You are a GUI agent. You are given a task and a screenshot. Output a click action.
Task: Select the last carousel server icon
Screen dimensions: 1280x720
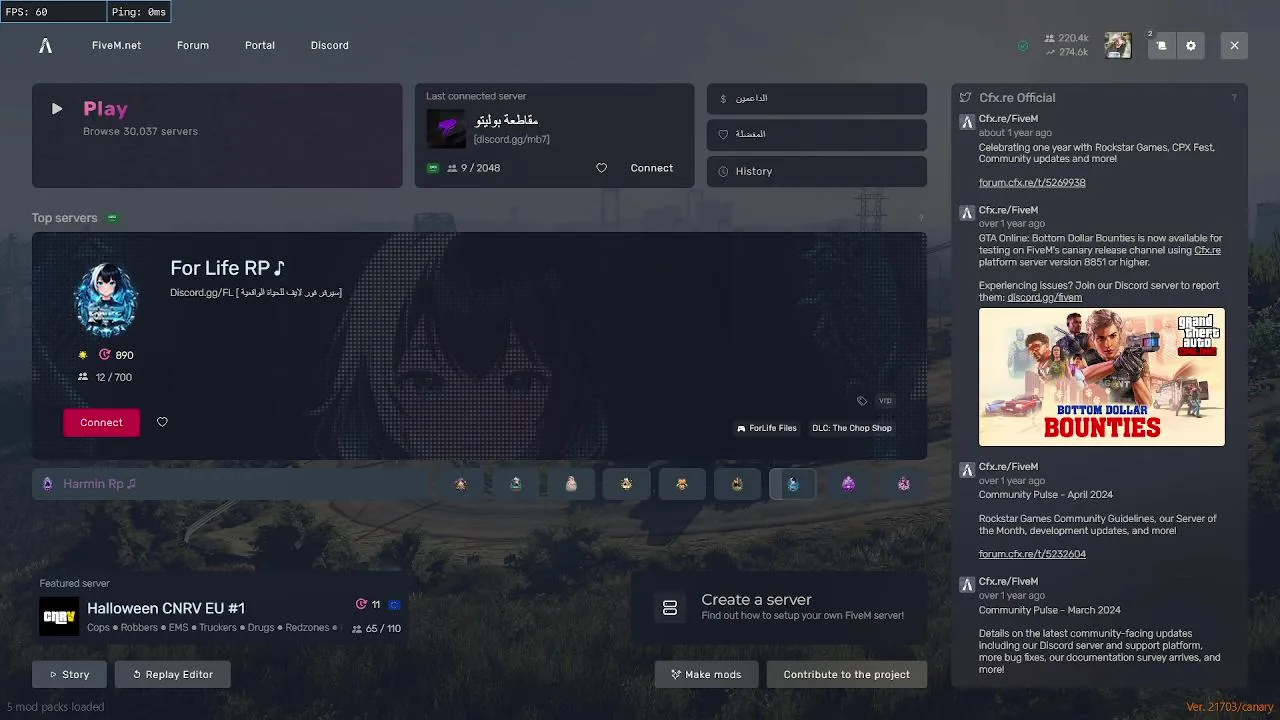[x=904, y=484]
